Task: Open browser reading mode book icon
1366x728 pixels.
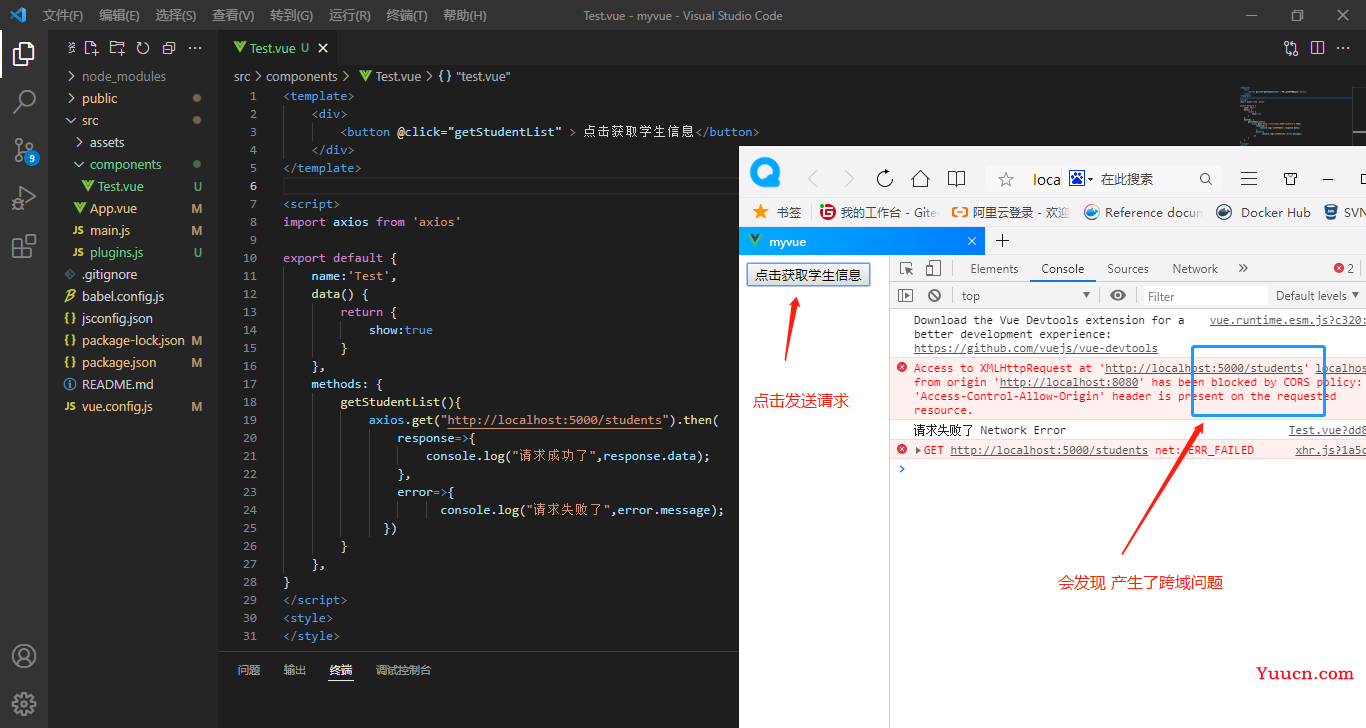Action: point(957,179)
